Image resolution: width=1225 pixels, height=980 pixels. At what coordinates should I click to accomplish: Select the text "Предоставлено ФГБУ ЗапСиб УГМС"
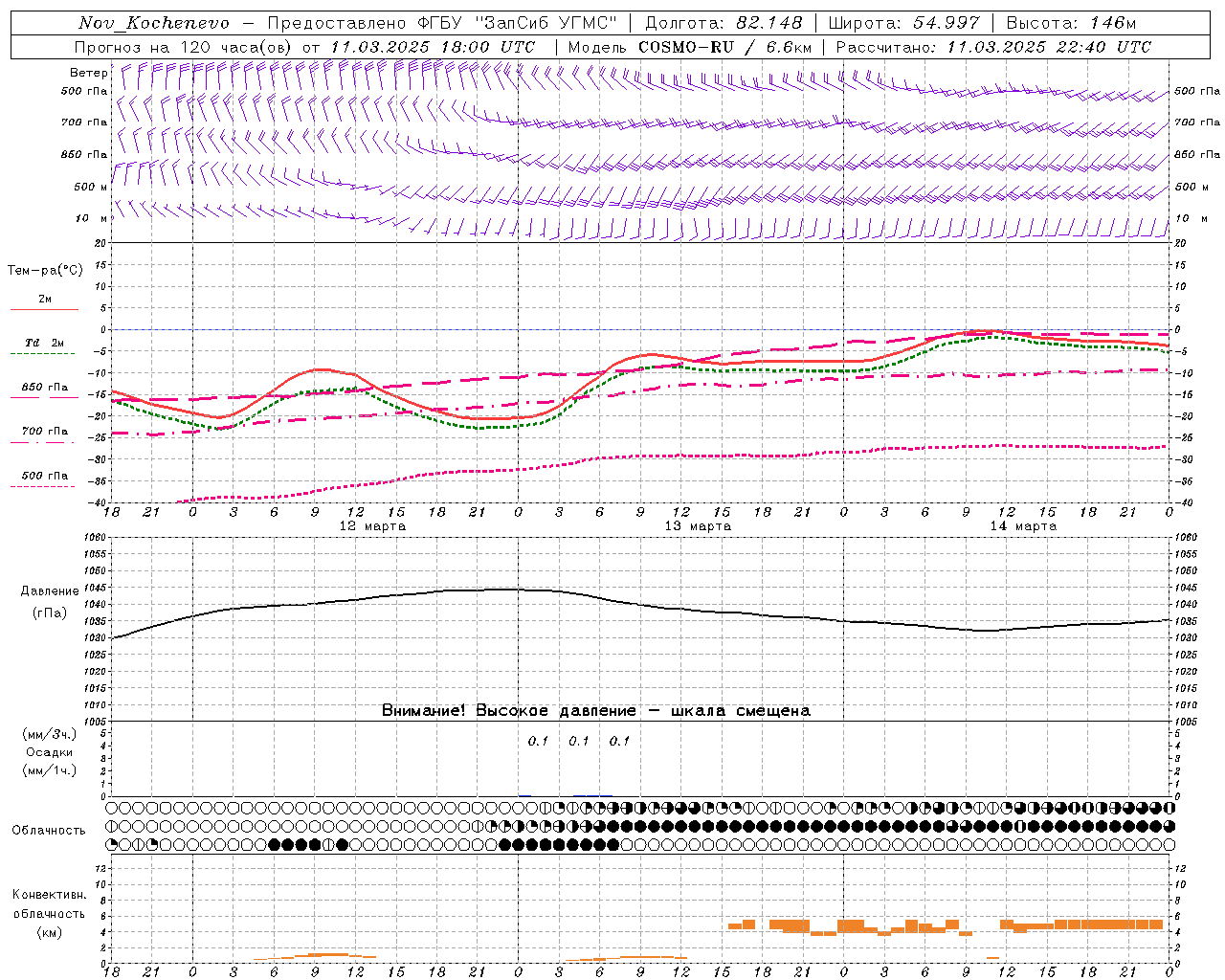coord(442,23)
